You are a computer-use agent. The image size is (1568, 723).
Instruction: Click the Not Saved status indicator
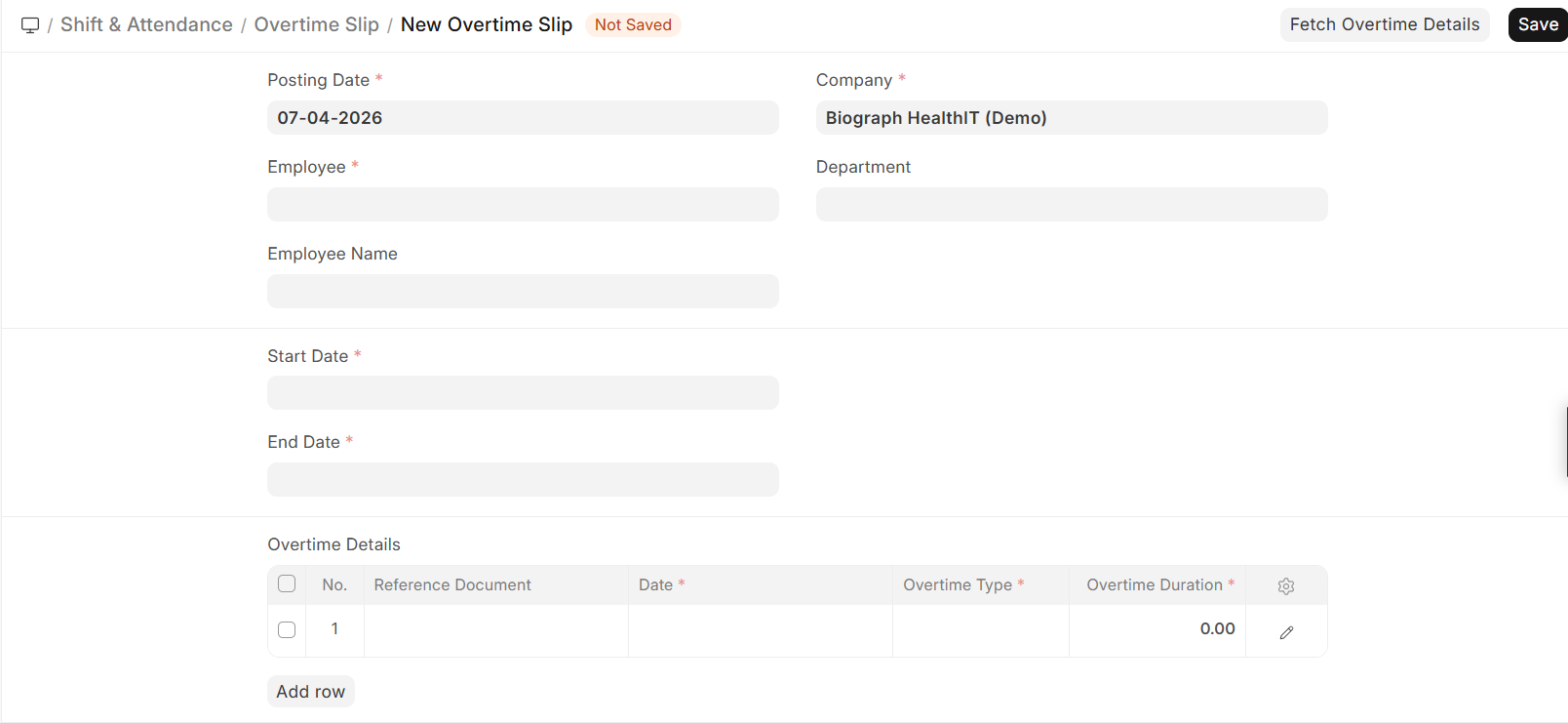click(633, 24)
